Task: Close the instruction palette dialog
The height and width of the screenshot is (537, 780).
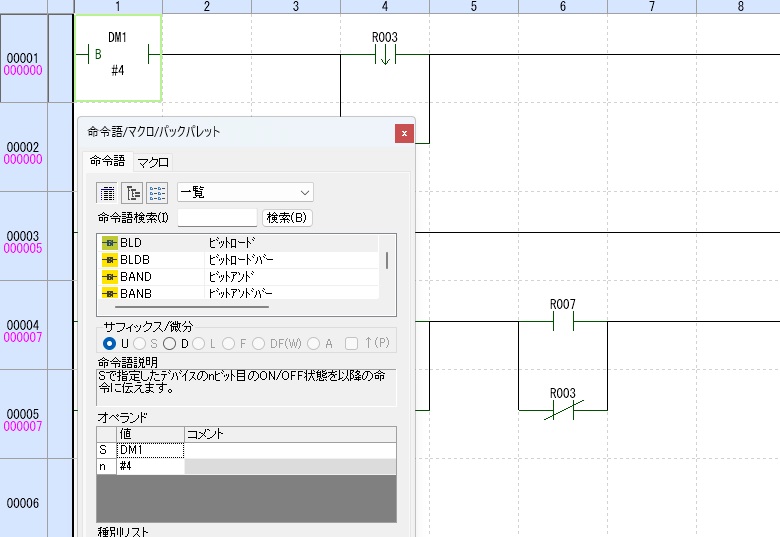Action: click(404, 132)
